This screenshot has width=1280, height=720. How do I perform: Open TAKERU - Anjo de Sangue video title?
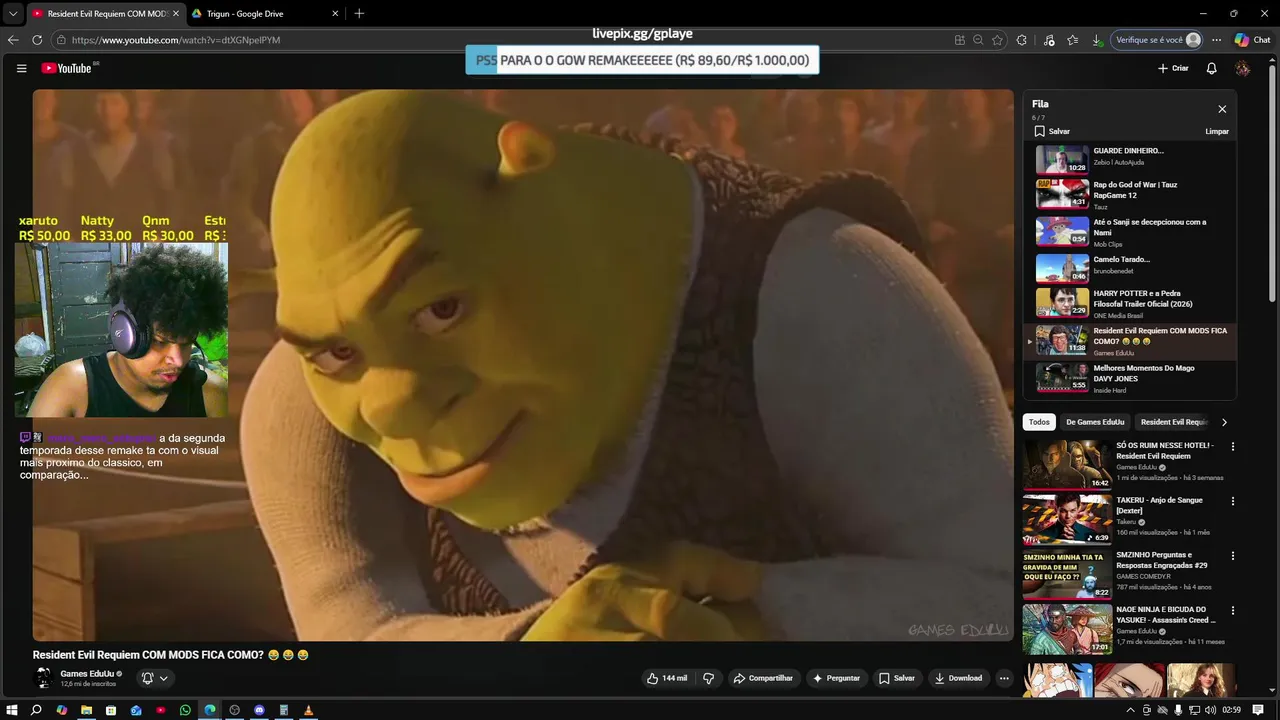pos(1159,505)
